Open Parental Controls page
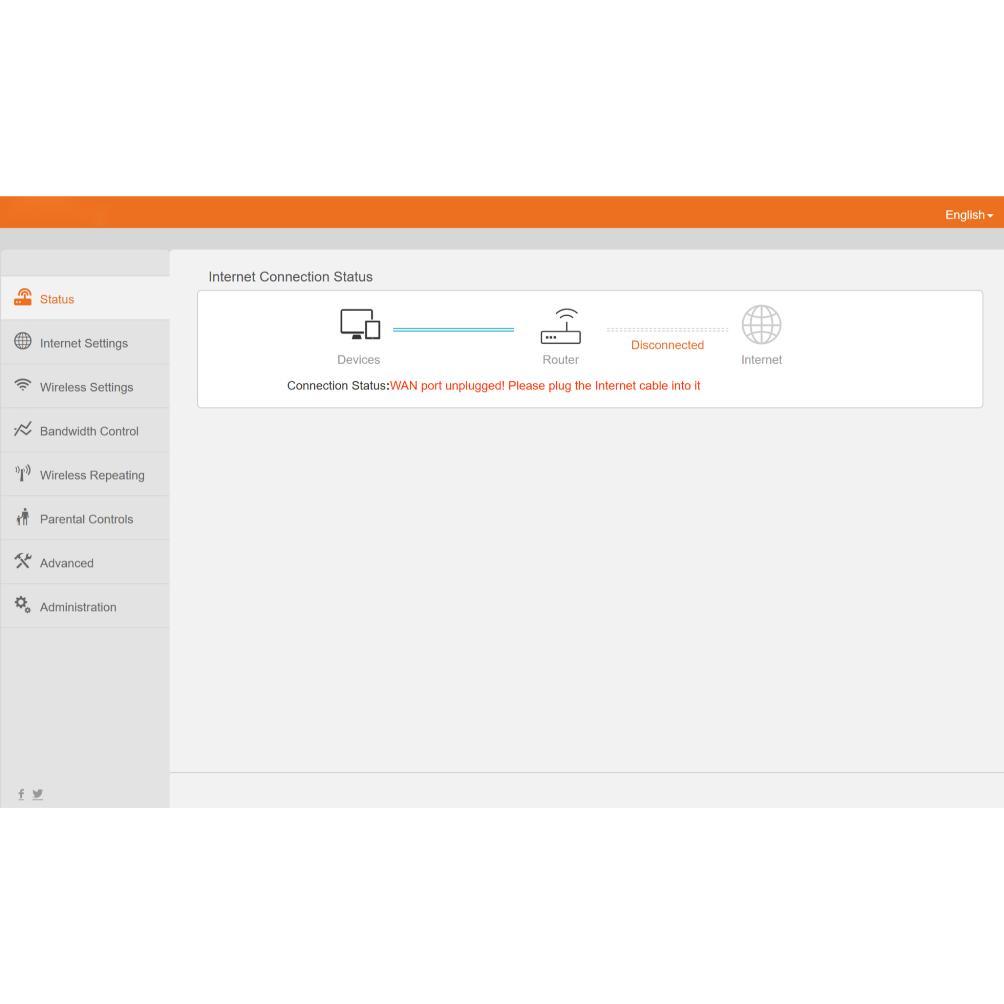The image size is (1004, 1004). point(85,519)
